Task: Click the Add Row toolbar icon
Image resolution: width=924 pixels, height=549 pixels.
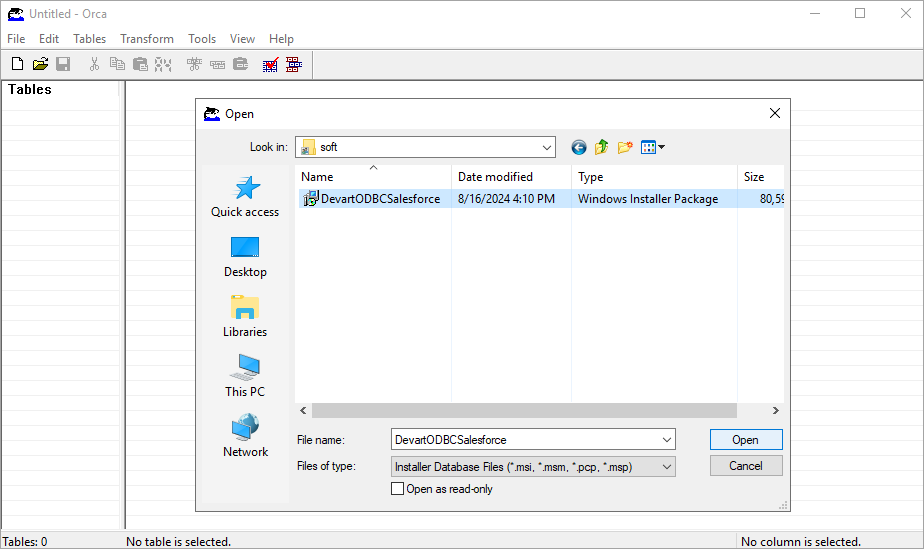Action: [x=217, y=64]
